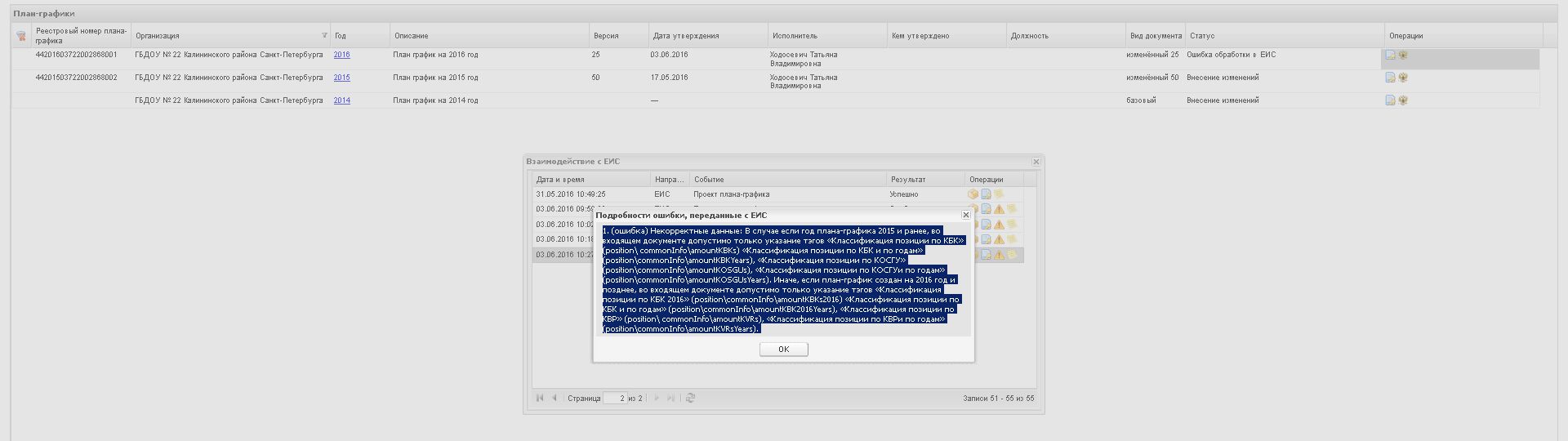Go to previous page of EIS records
The height and width of the screenshot is (441, 1568).
pyautogui.click(x=555, y=398)
